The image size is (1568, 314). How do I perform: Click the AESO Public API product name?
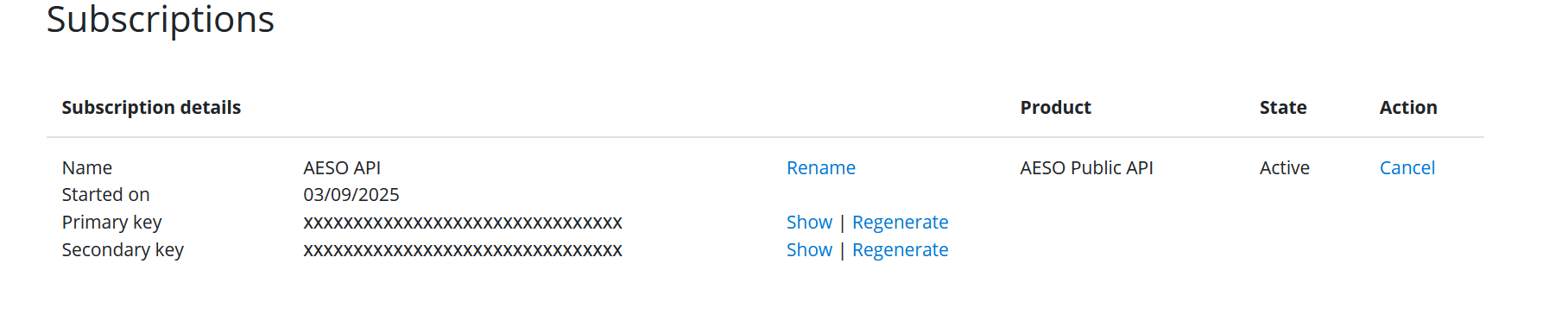click(x=1086, y=167)
